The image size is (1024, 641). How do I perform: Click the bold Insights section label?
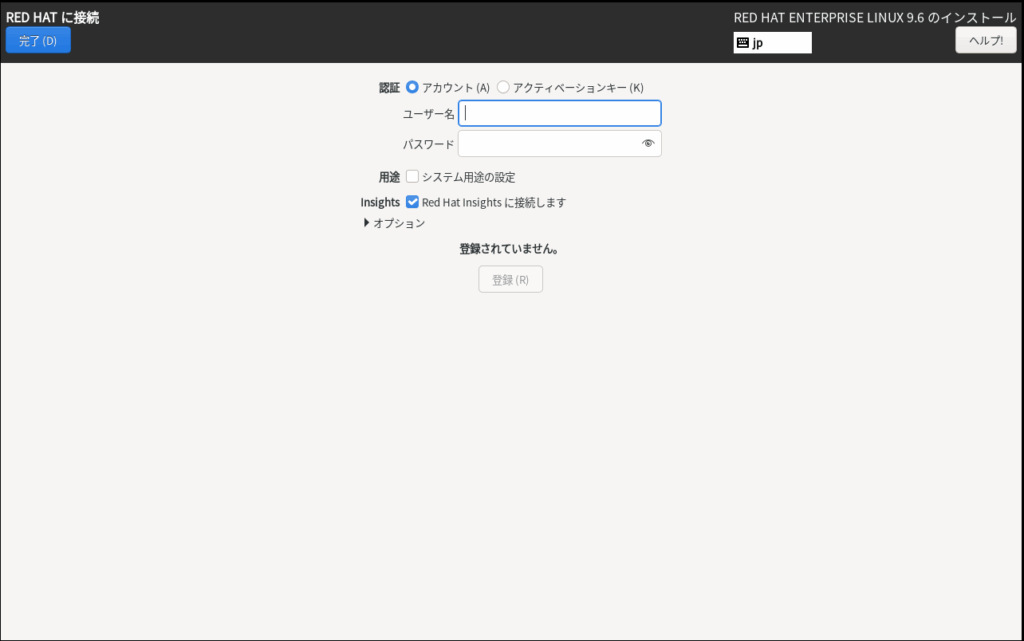[x=380, y=202]
